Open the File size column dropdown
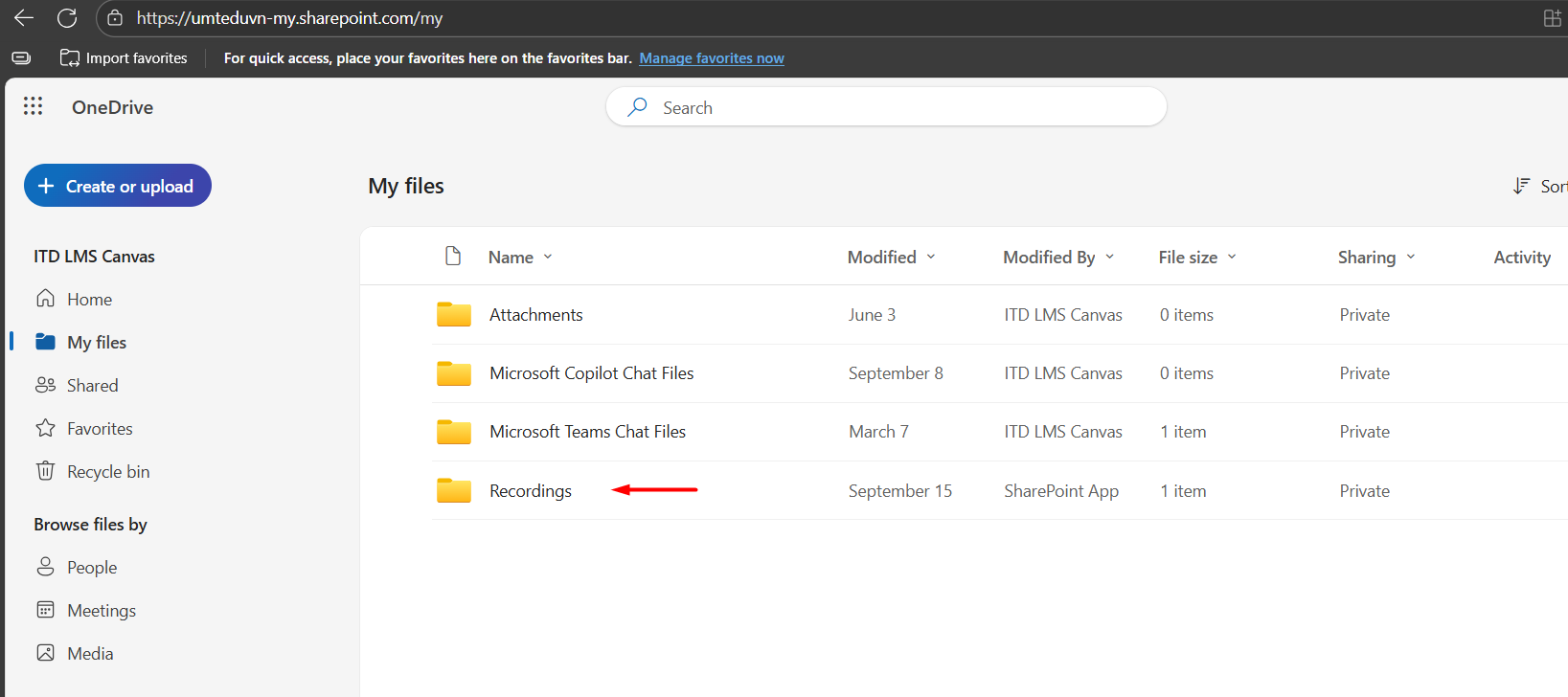This screenshot has height=697, width=1568. (x=1232, y=257)
